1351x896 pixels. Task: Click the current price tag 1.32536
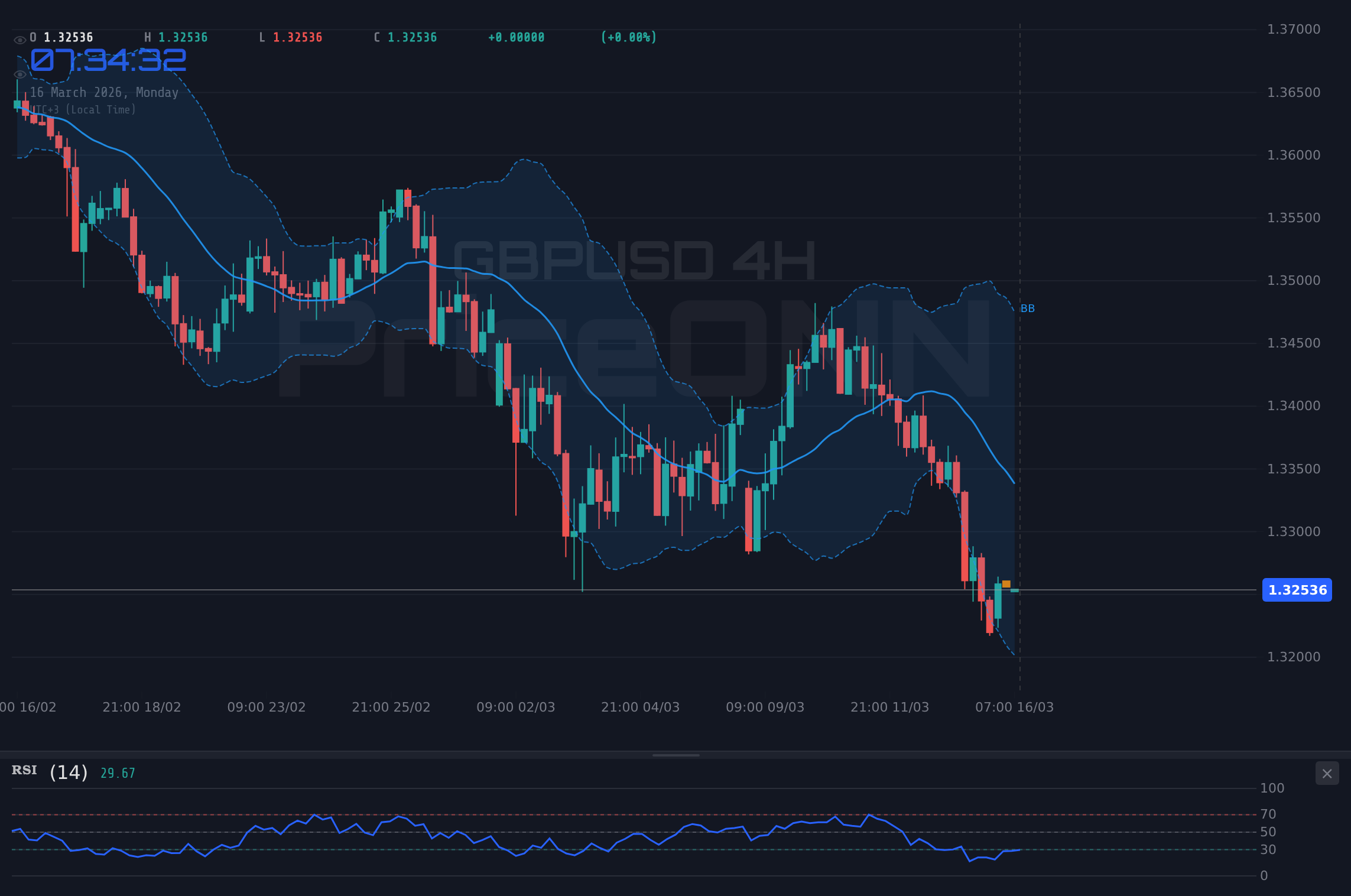[x=1297, y=590]
